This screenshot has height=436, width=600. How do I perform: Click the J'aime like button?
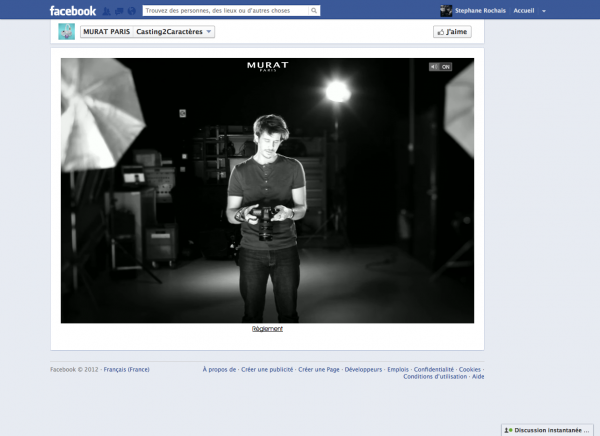click(x=452, y=32)
